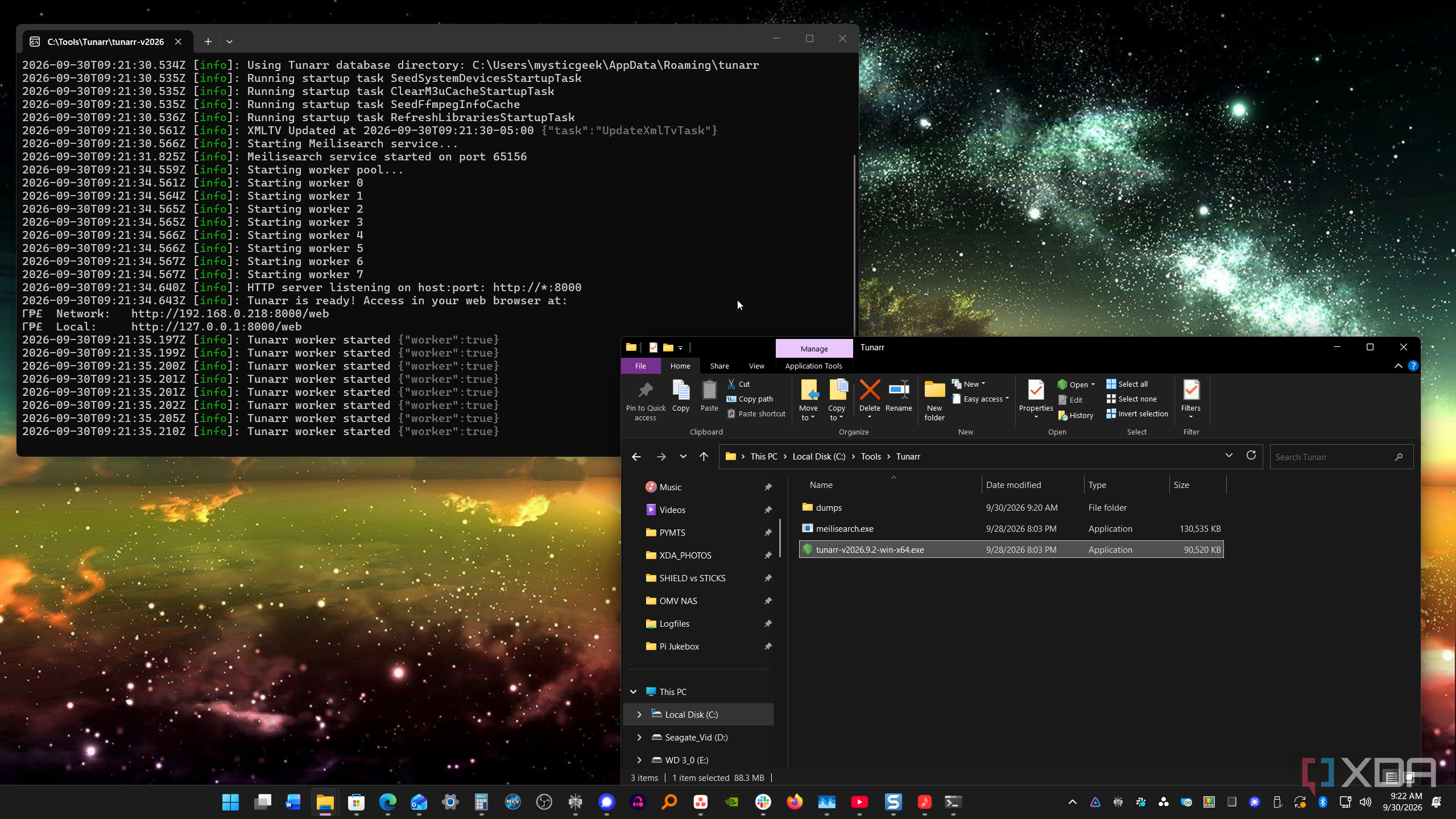This screenshot has width=1456, height=819.
Task: Click the Paste icon in ribbon
Action: coord(709,391)
